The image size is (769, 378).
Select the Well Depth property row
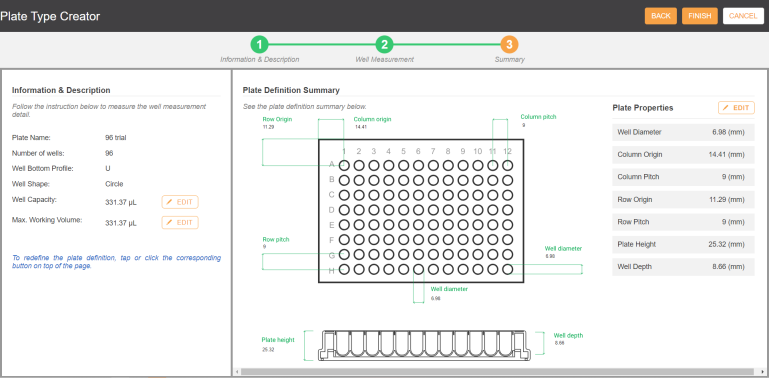(683, 267)
